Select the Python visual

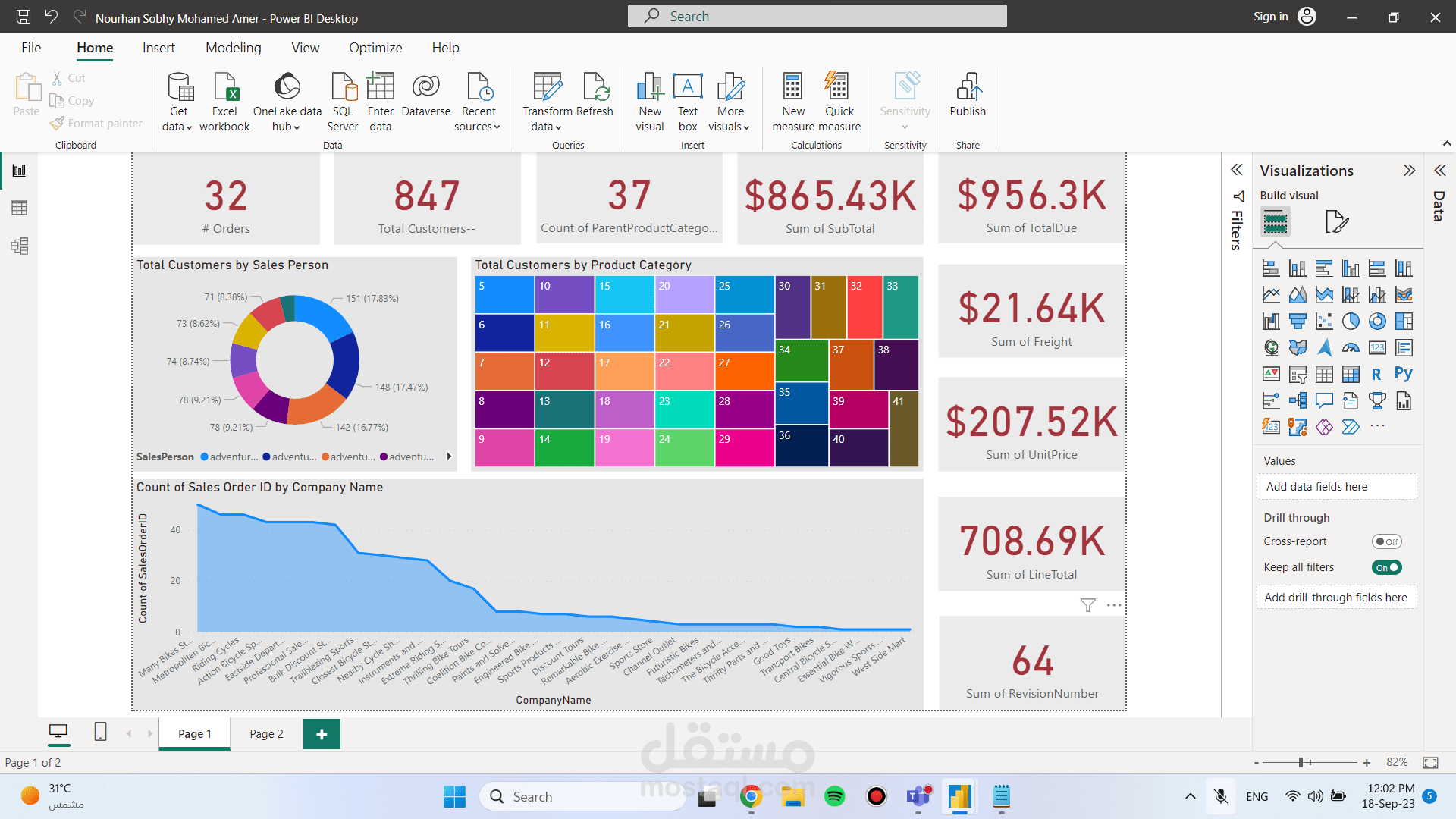1404,373
